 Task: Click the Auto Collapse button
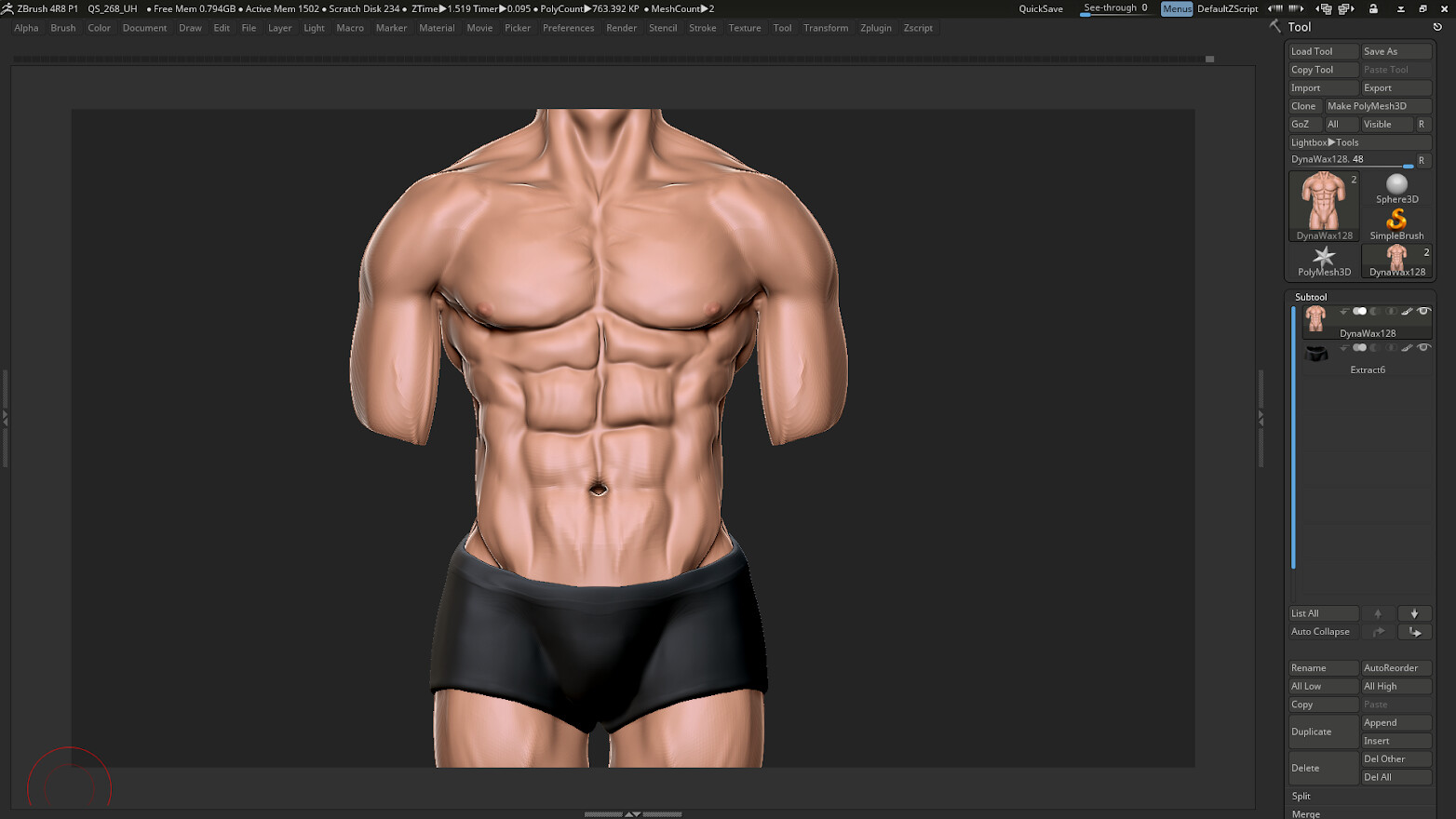[x=1320, y=631]
